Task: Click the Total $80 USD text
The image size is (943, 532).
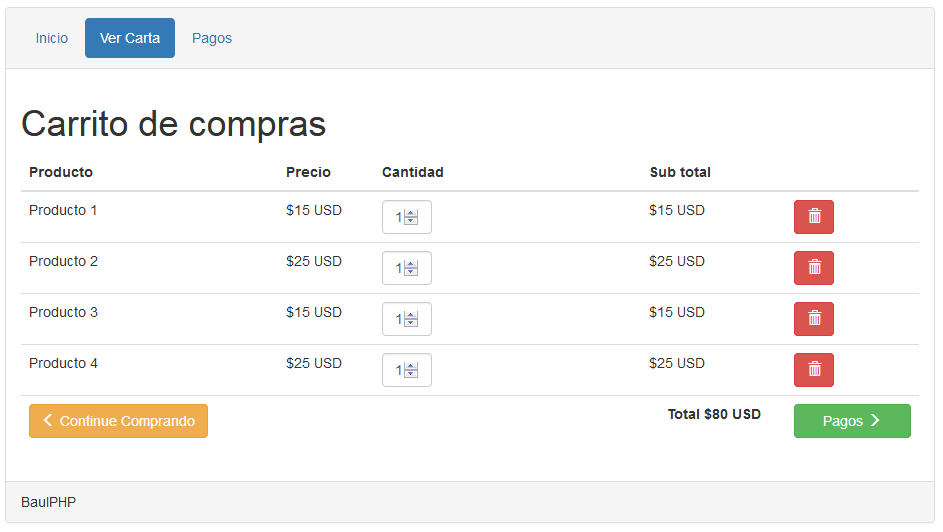Action: tap(714, 414)
